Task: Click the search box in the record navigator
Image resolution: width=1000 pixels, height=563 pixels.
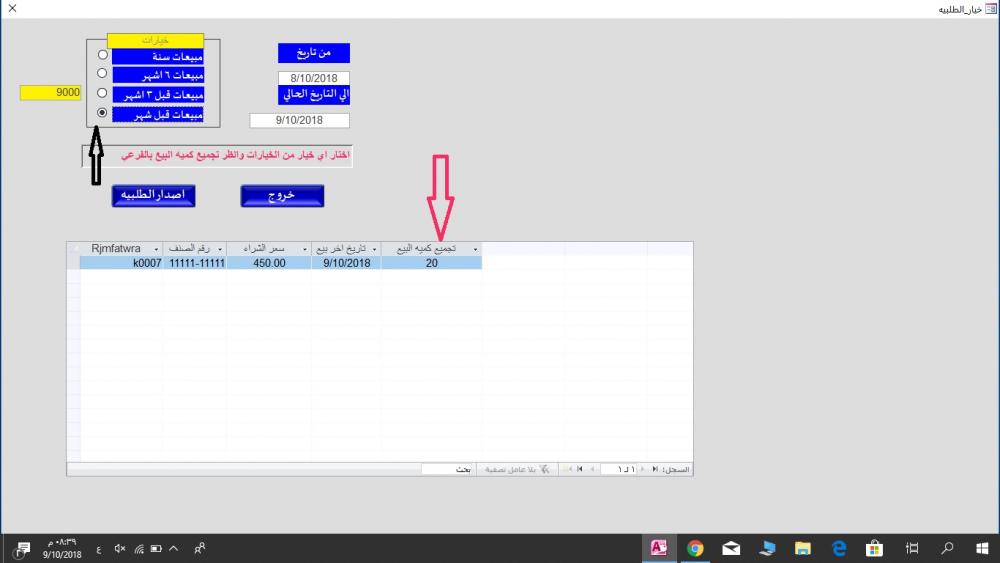Action: [448, 469]
